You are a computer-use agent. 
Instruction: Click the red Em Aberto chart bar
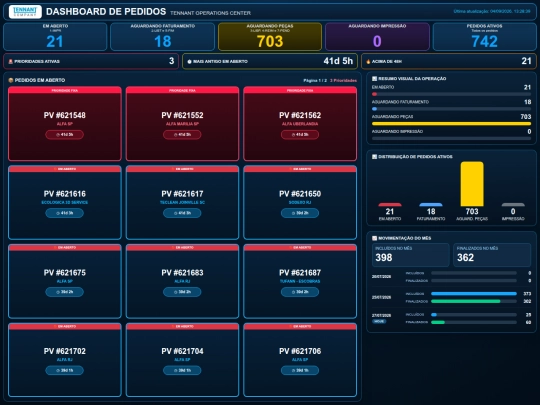pyautogui.click(x=390, y=205)
